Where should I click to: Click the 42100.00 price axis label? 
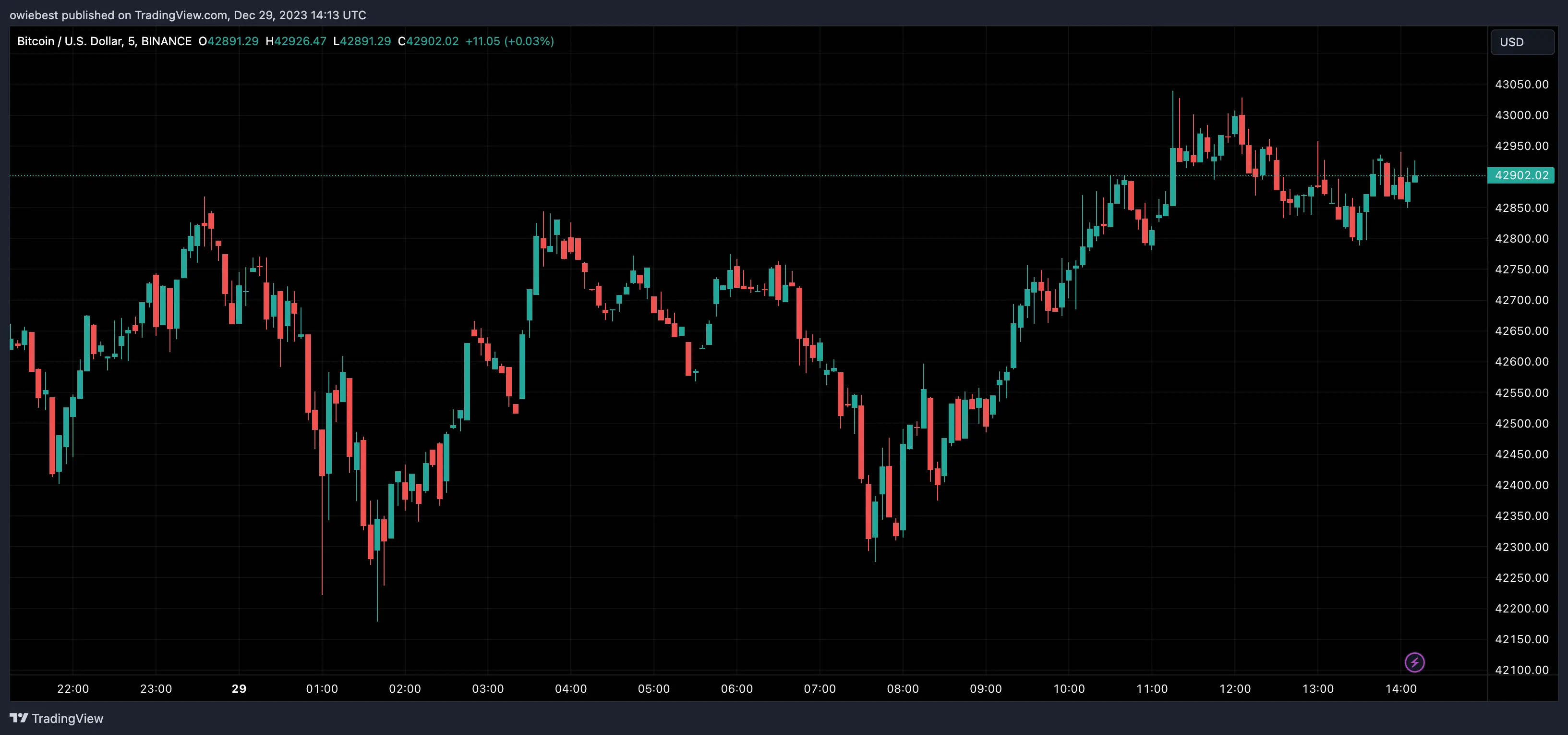[x=1522, y=670]
